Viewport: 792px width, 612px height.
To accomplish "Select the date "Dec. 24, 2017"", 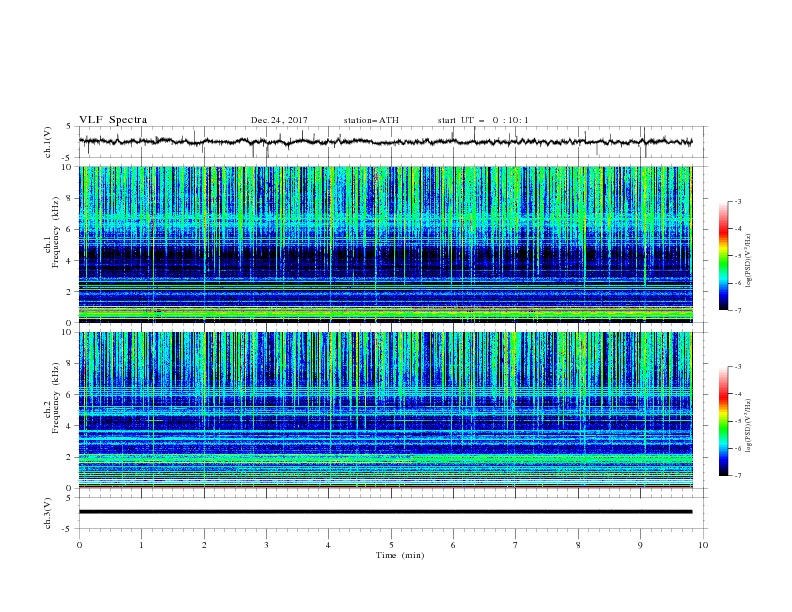I will [279, 120].
